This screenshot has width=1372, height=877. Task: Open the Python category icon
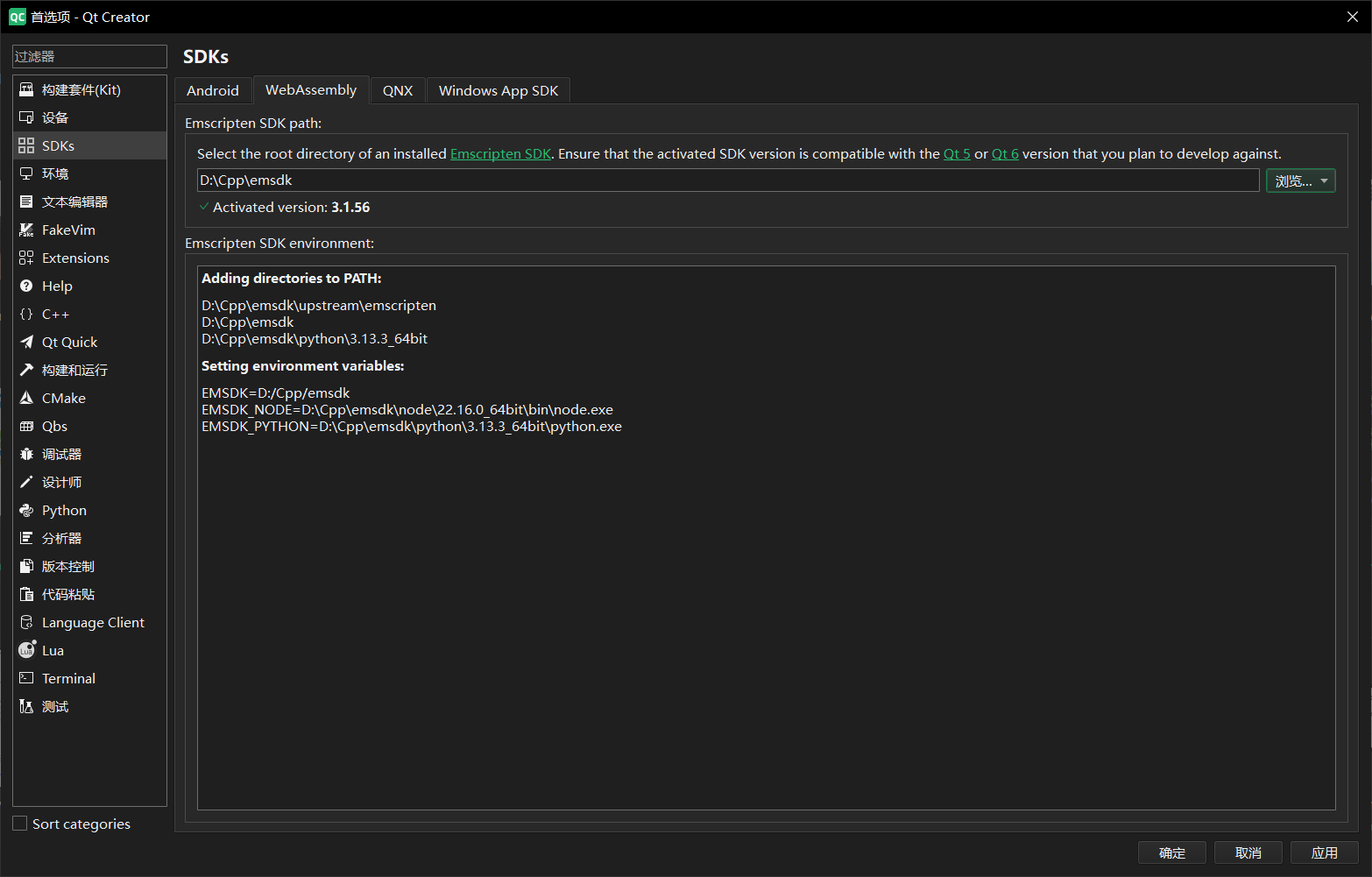click(26, 510)
